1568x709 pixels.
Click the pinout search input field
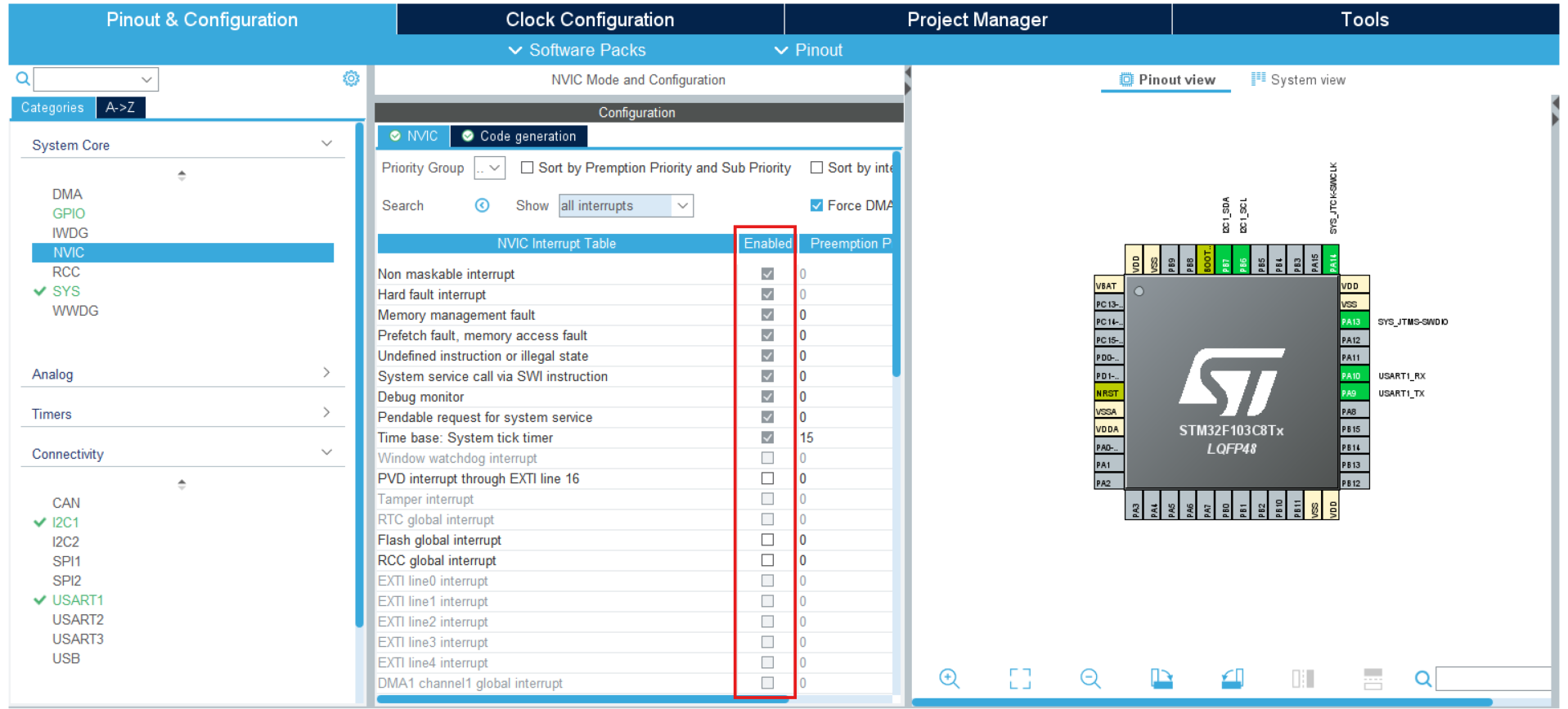click(x=1493, y=679)
